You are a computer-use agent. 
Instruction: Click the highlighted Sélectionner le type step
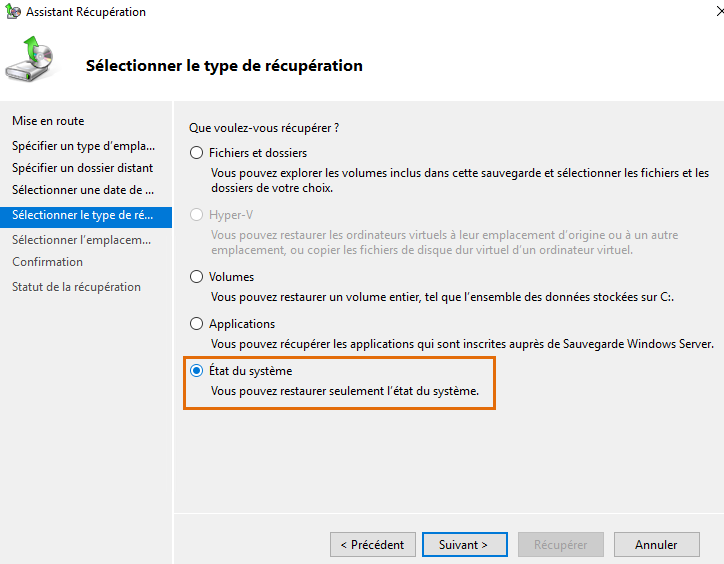pyautogui.click(x=83, y=215)
